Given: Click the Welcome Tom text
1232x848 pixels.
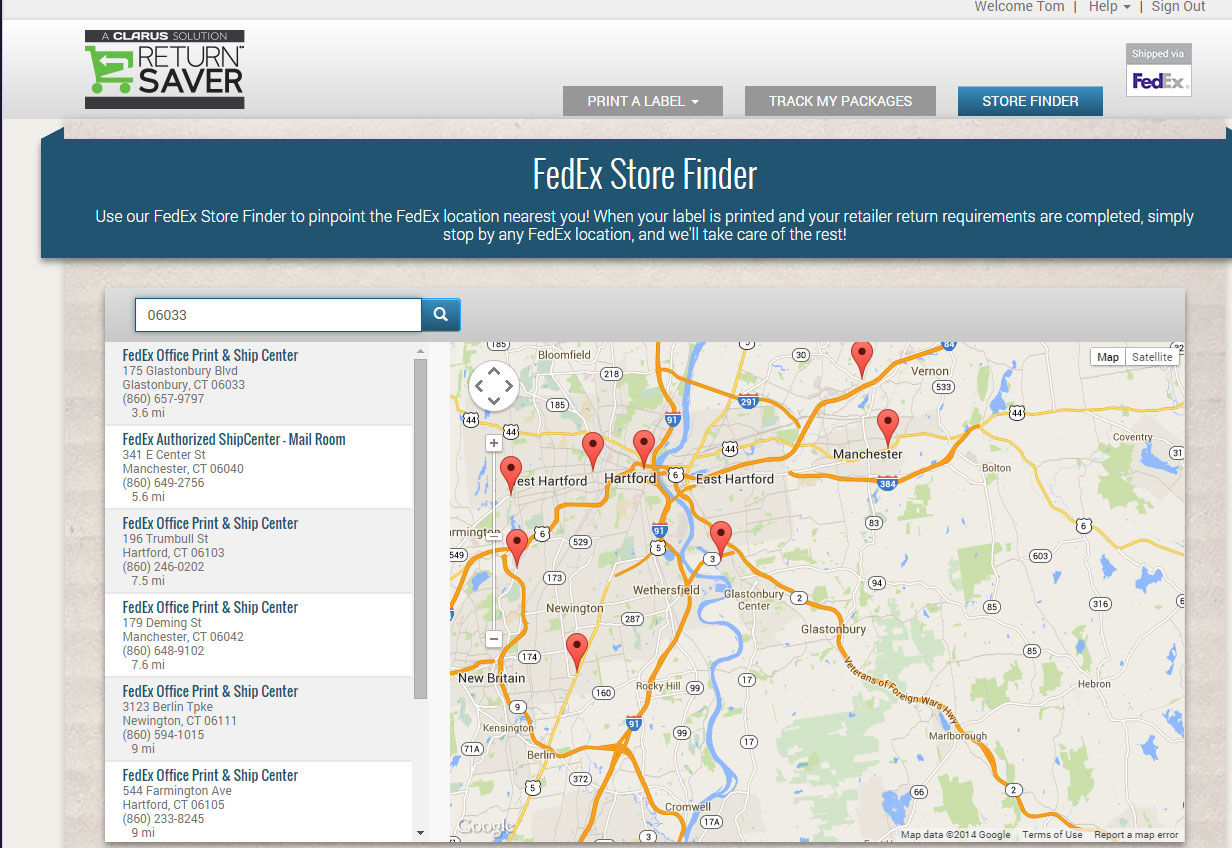Looking at the screenshot, I should pos(1019,7).
